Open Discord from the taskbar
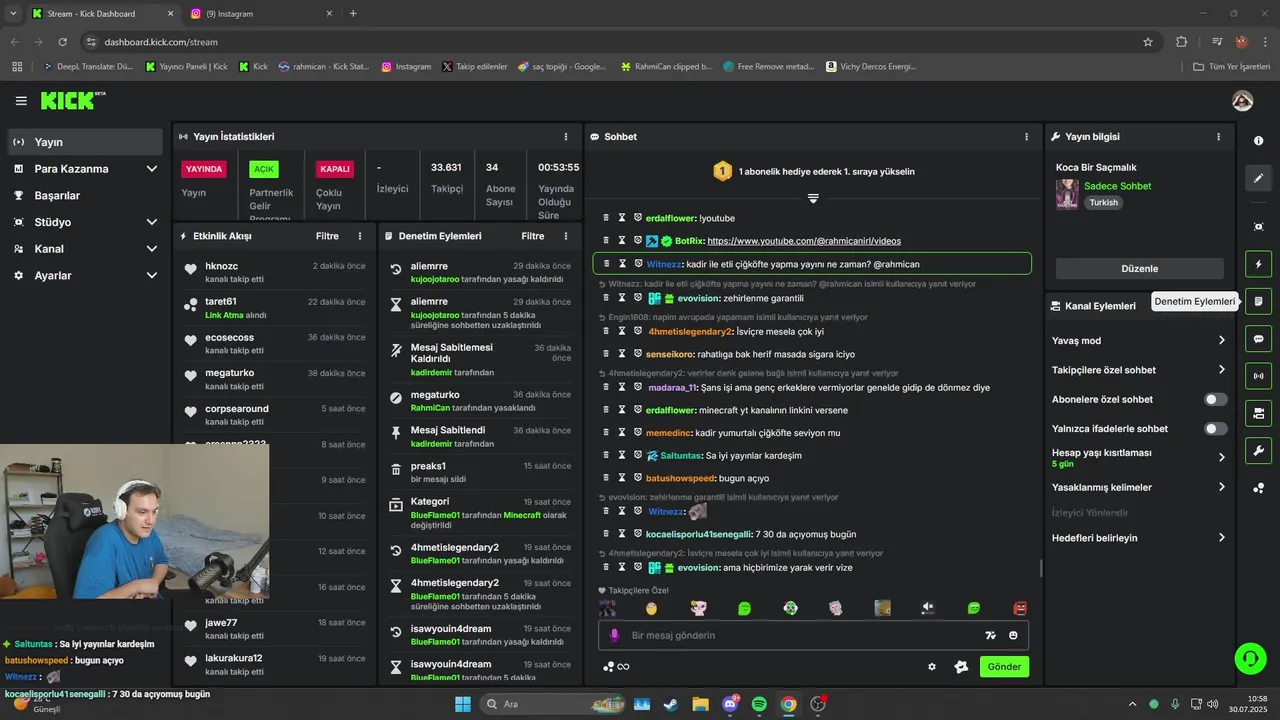This screenshot has width=1280, height=720. (731, 704)
